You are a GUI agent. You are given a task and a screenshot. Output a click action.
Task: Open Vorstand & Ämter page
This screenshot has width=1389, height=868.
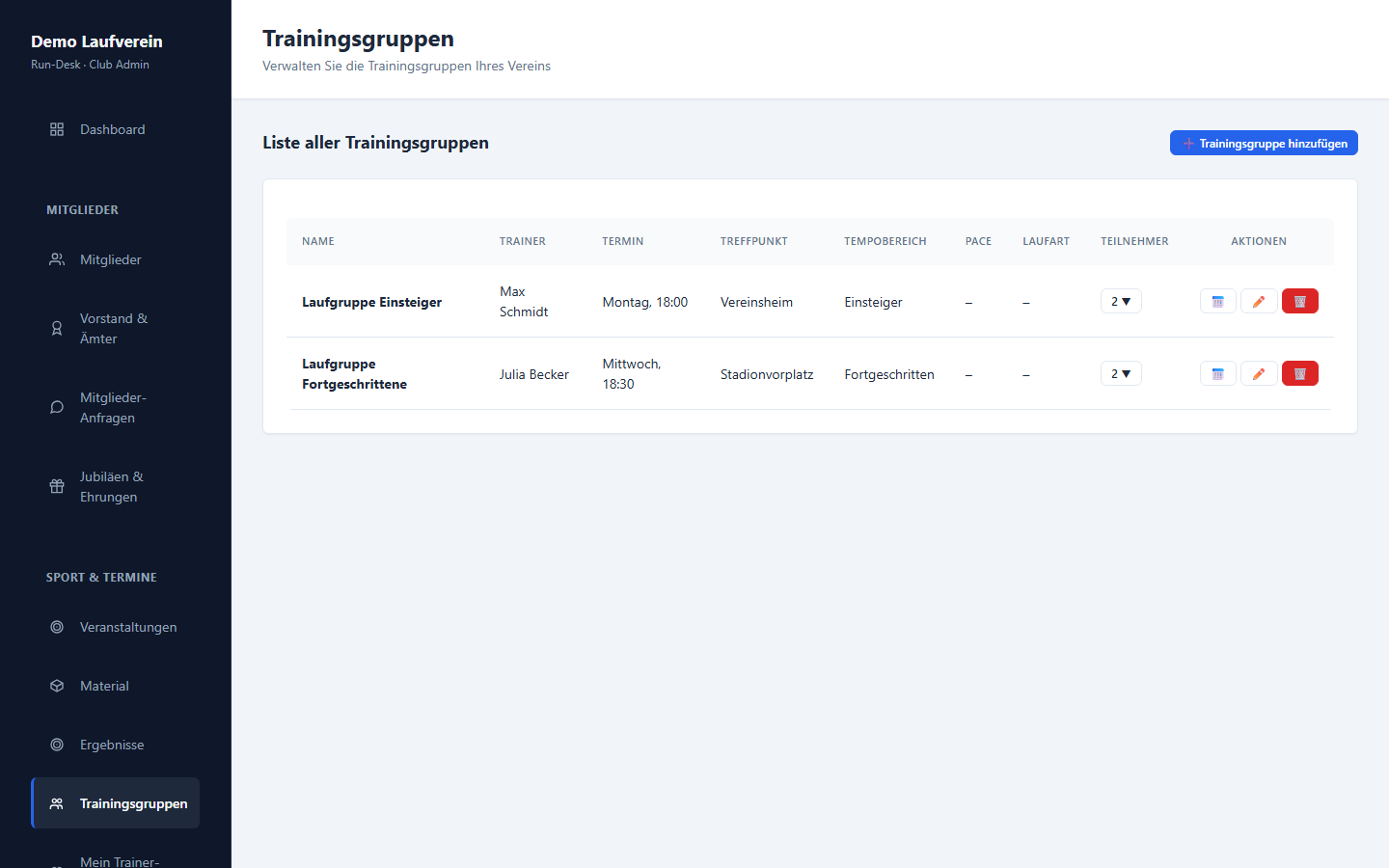coord(116,329)
